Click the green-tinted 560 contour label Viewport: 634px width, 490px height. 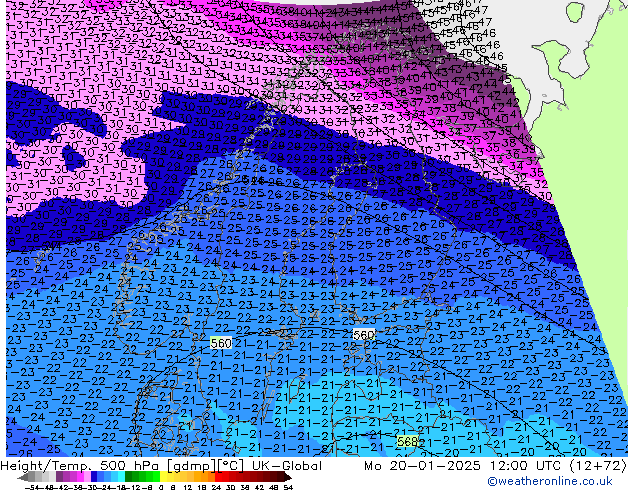pyautogui.click(x=221, y=343)
